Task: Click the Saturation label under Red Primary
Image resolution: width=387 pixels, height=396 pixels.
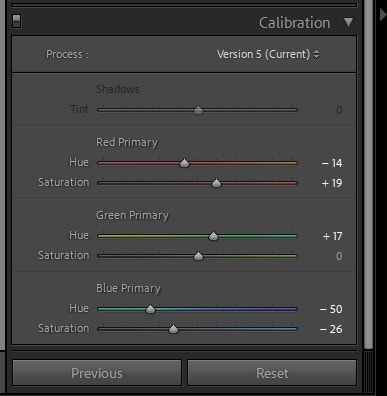Action: [x=63, y=182]
